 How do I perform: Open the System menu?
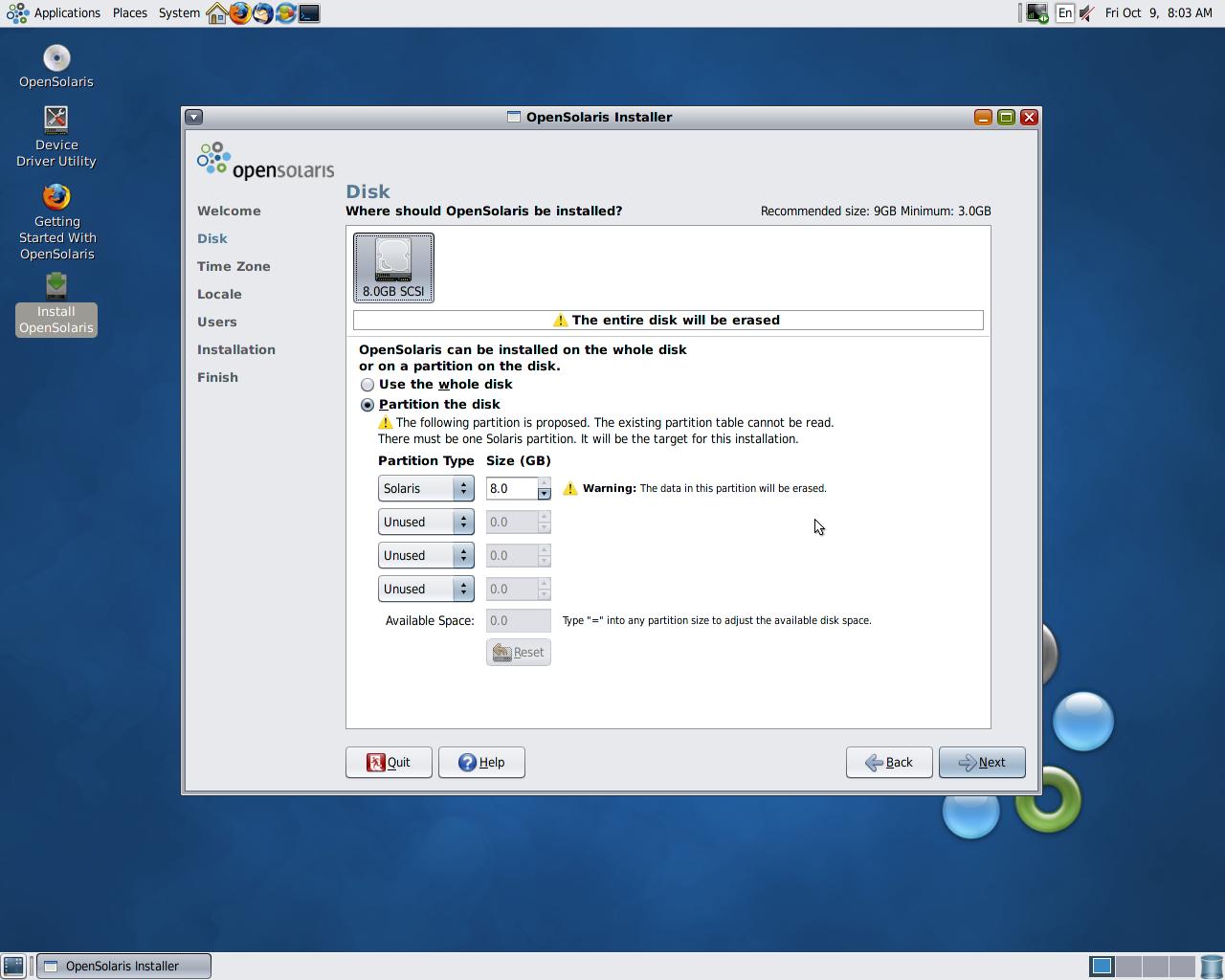[x=179, y=13]
